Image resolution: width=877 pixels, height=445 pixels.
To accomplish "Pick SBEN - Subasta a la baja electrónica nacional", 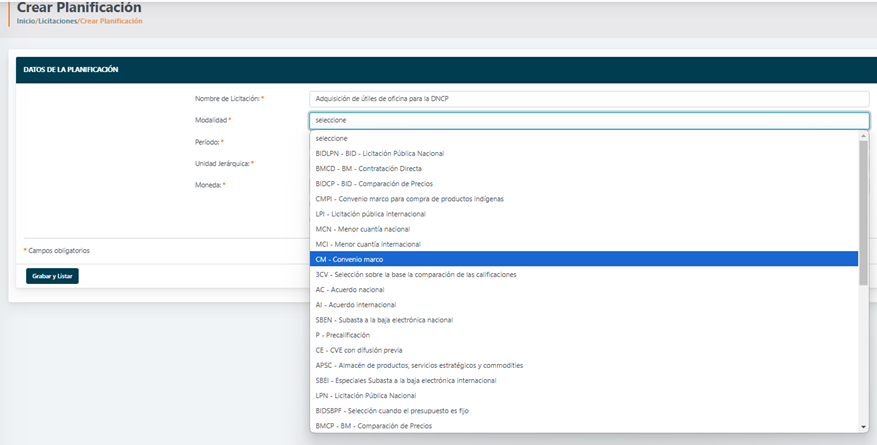I will 384,320.
